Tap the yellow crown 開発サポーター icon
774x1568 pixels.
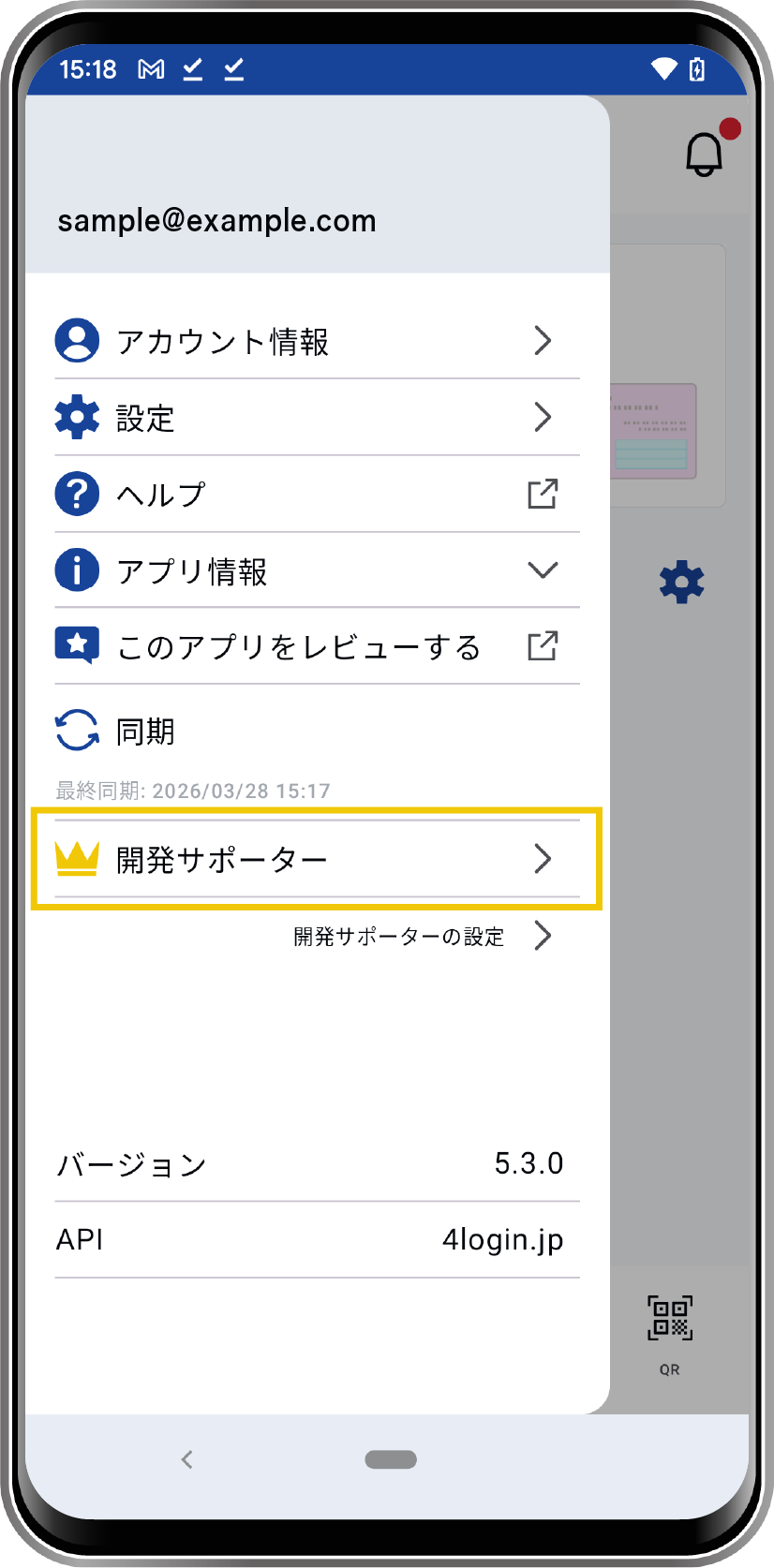pos(77,858)
